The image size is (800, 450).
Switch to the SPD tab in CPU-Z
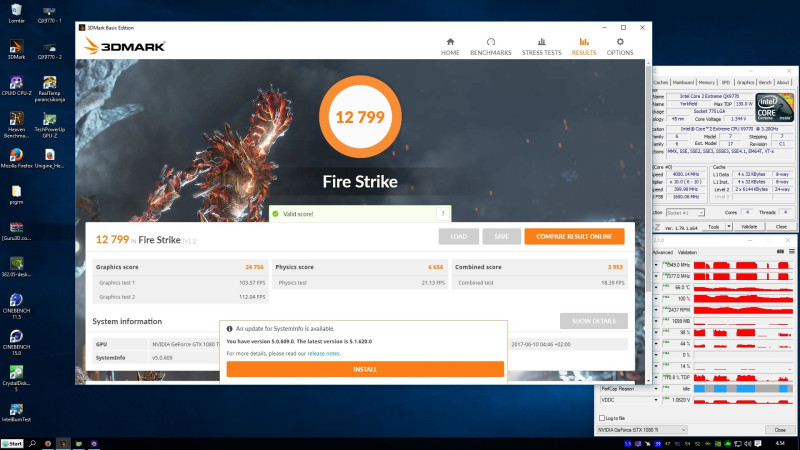[726, 82]
